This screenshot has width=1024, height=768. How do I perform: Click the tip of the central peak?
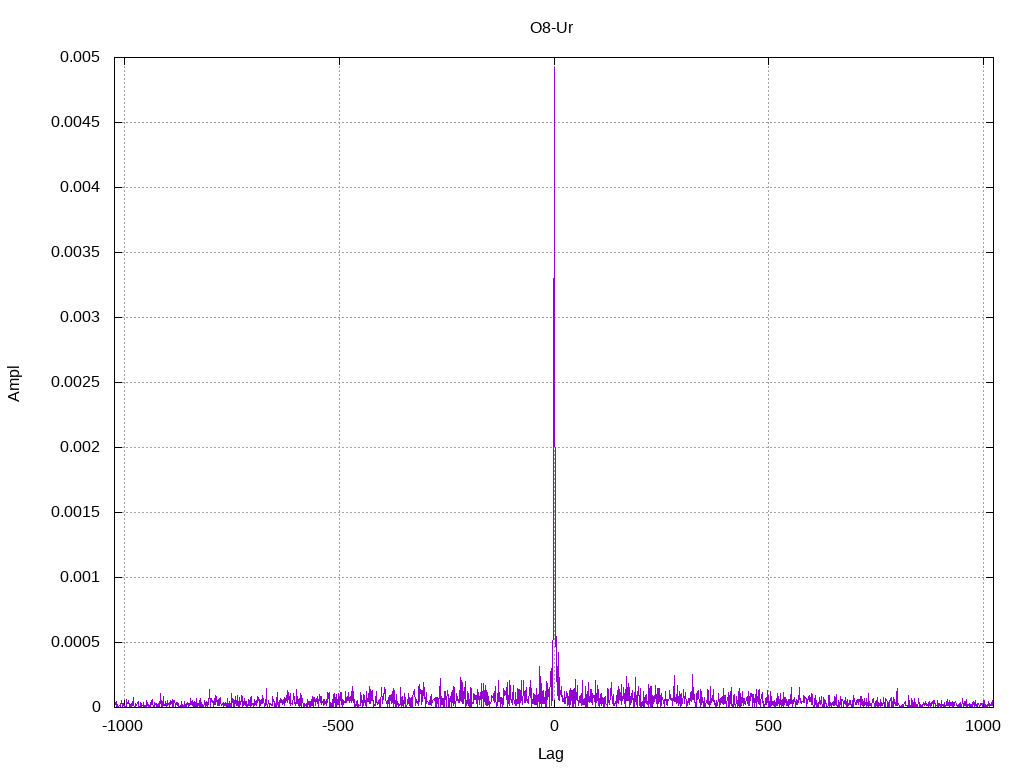[x=554, y=67]
